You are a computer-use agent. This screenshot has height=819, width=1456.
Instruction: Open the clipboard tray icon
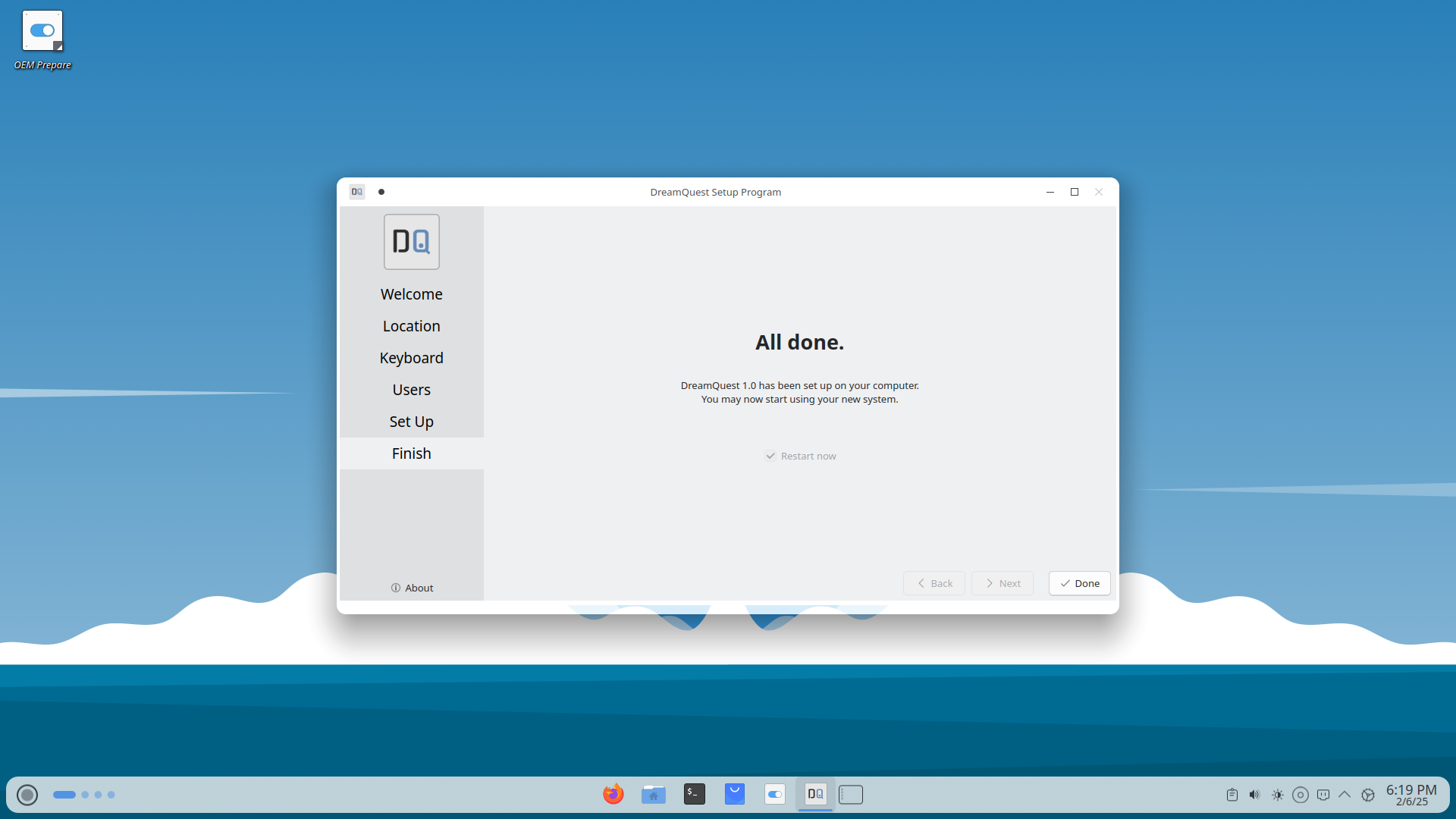pos(1232,795)
